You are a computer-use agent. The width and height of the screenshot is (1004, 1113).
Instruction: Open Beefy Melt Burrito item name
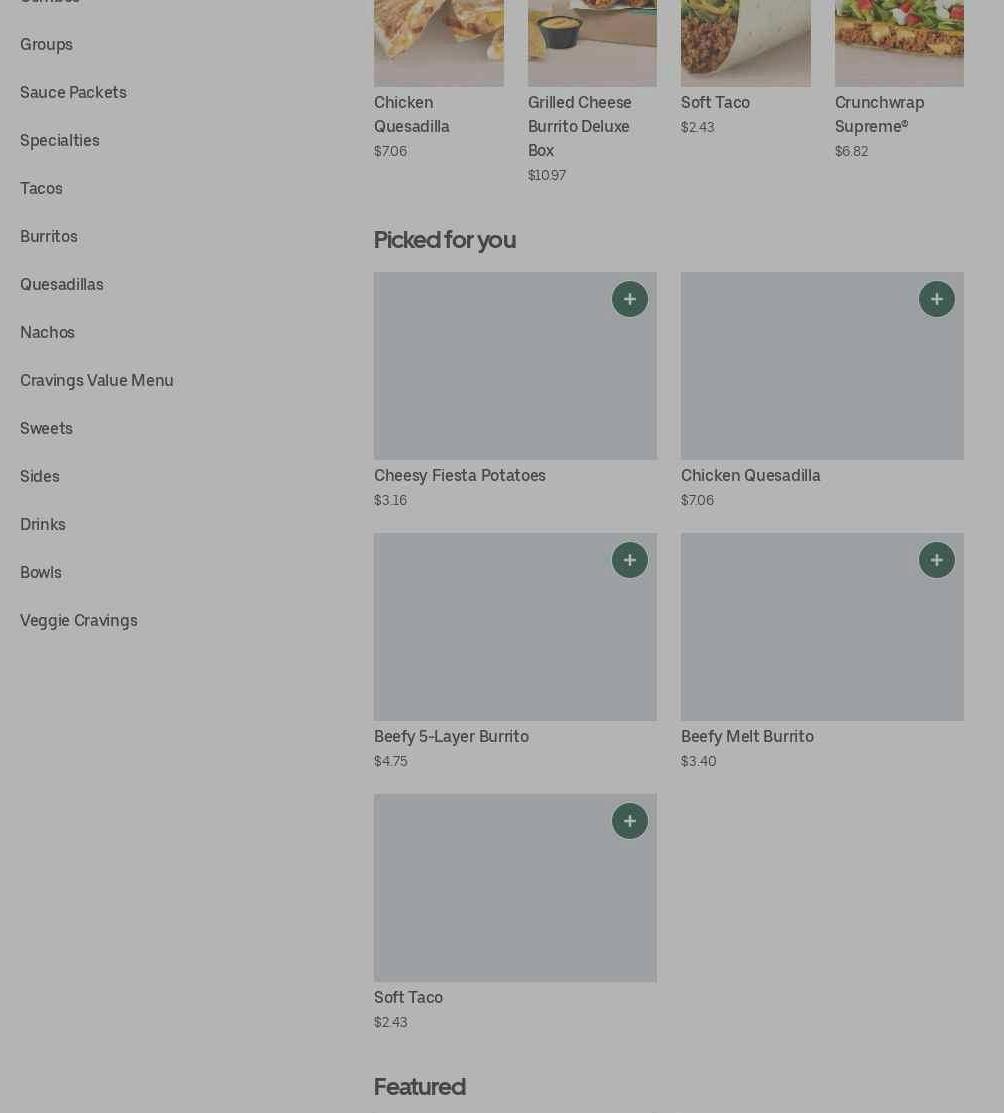[x=748, y=737]
